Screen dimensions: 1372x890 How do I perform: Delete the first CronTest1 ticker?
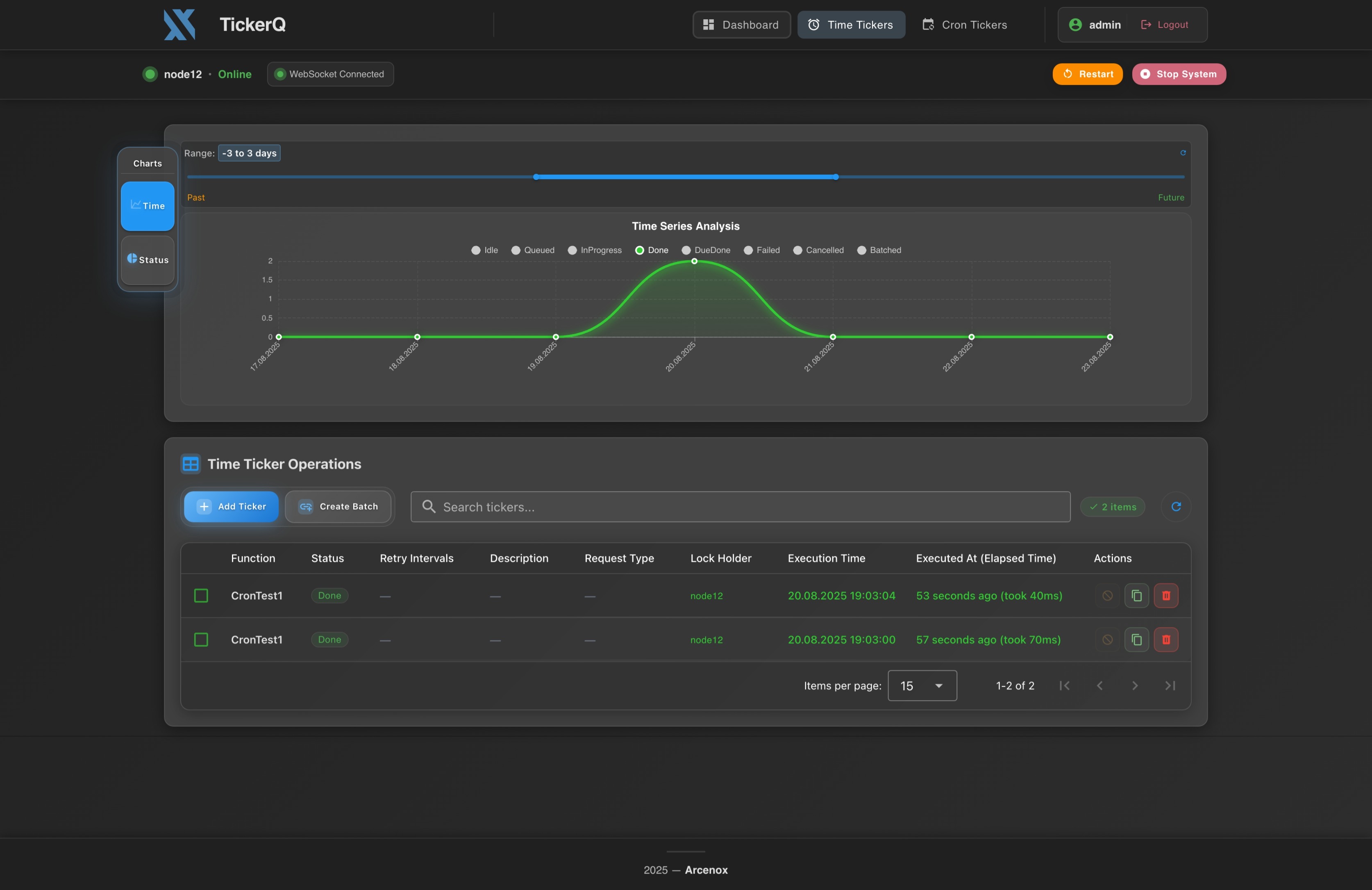pyautogui.click(x=1165, y=596)
